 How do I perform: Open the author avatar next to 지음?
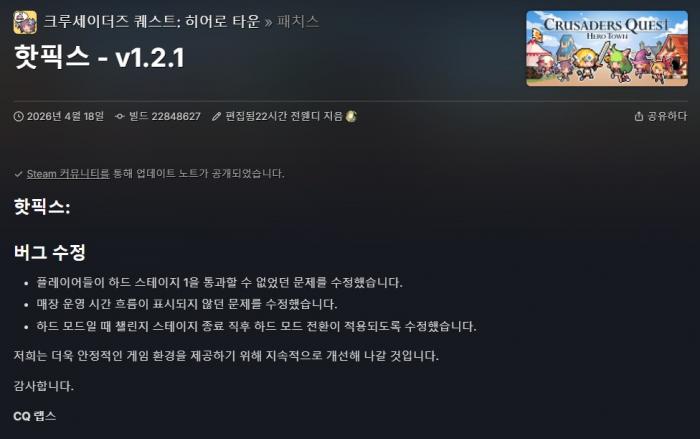point(351,116)
